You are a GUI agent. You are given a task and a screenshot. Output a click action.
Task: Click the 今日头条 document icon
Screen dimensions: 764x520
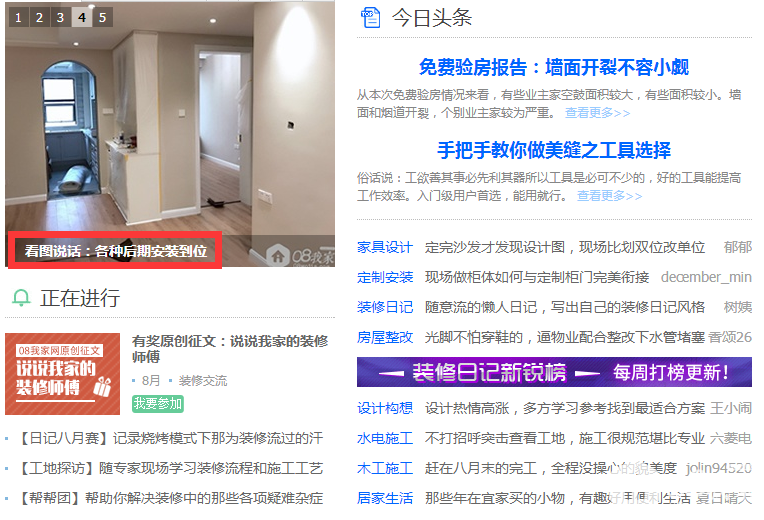click(x=370, y=18)
